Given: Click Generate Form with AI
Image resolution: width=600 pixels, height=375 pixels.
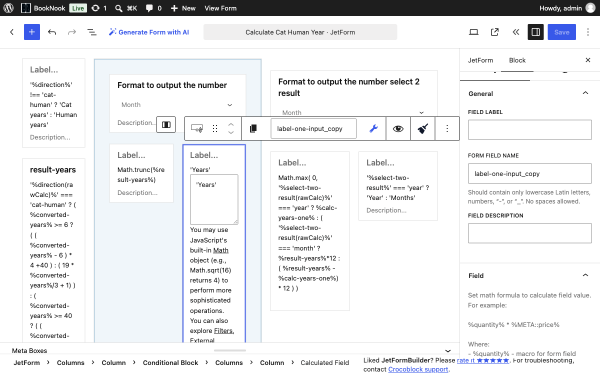Looking at the screenshot, I should click(x=149, y=32).
